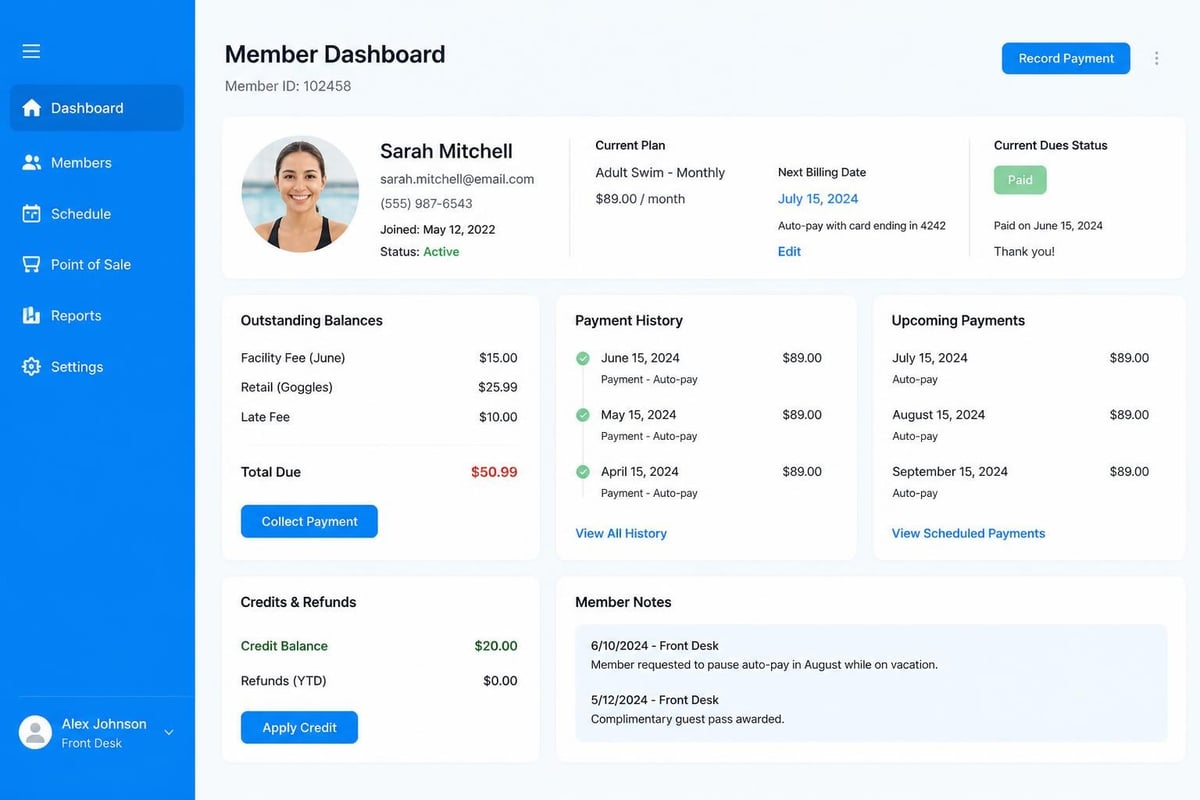Click green check beside May 15, 2024 payment
Screen dimensions: 1200x800
583,415
